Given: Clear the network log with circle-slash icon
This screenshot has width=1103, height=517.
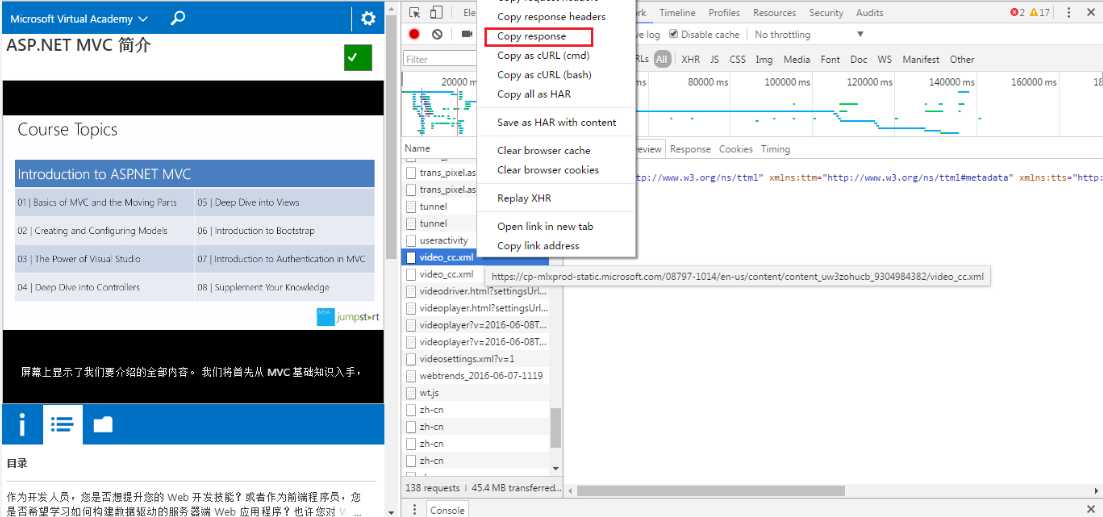Looking at the screenshot, I should [437, 34].
